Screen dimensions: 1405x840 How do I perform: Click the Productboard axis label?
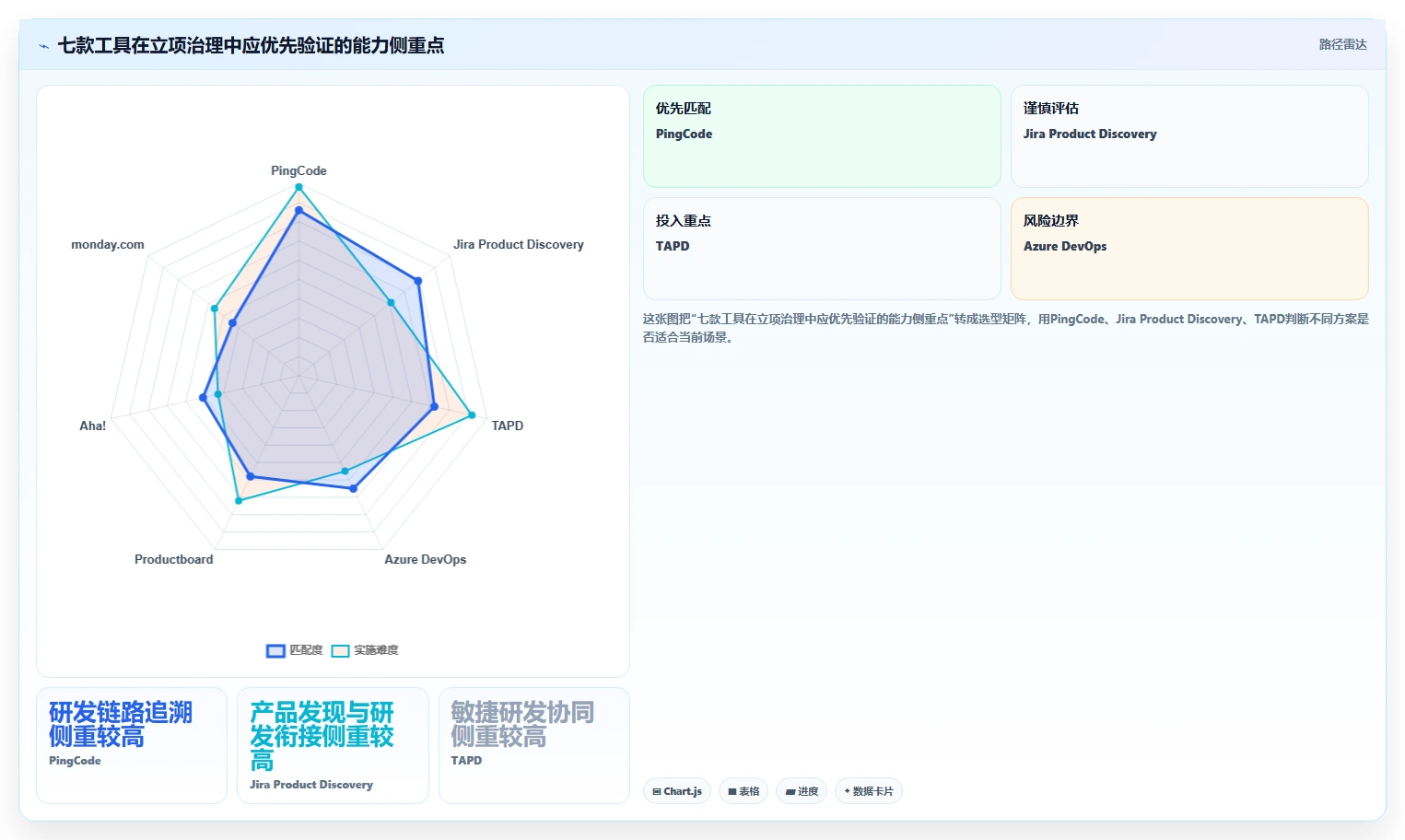point(174,559)
